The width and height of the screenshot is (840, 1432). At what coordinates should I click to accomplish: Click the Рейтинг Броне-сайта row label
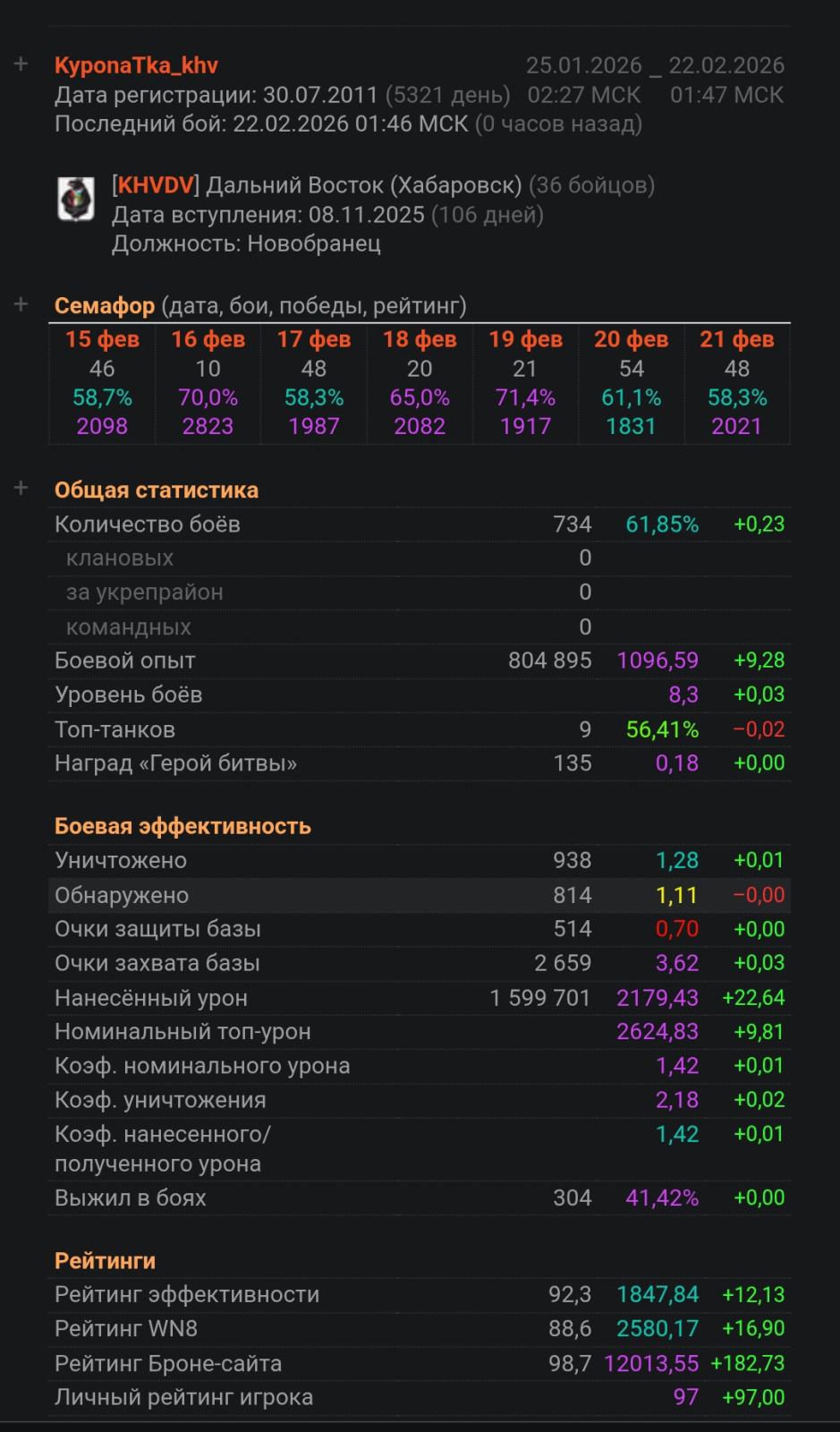click(x=168, y=1364)
